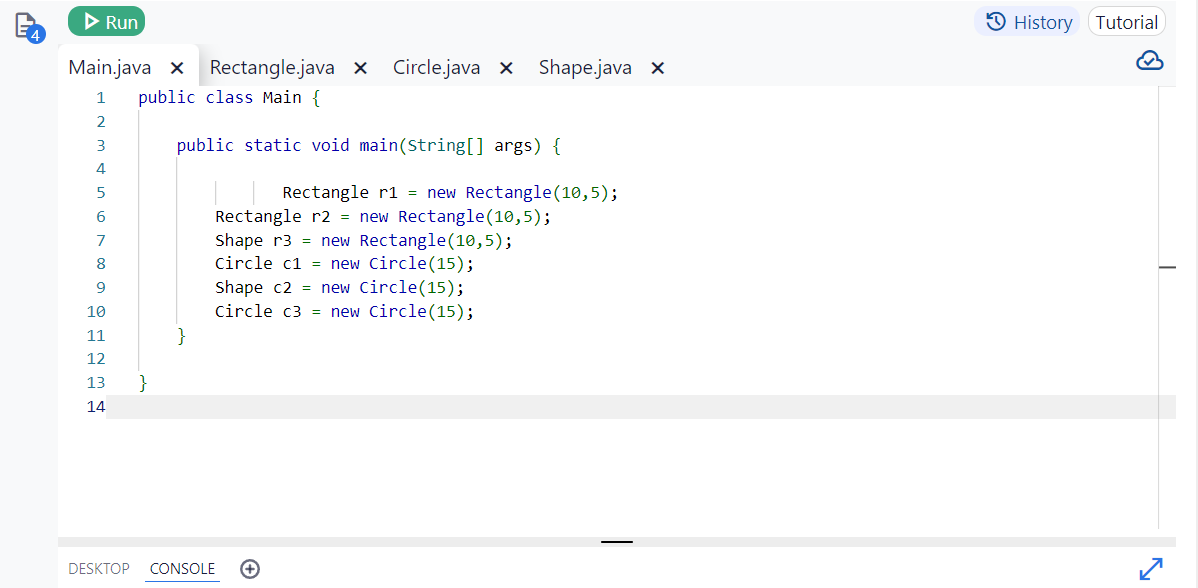Switch to the Shape.java tab
The width and height of the screenshot is (1198, 588).
click(x=585, y=67)
